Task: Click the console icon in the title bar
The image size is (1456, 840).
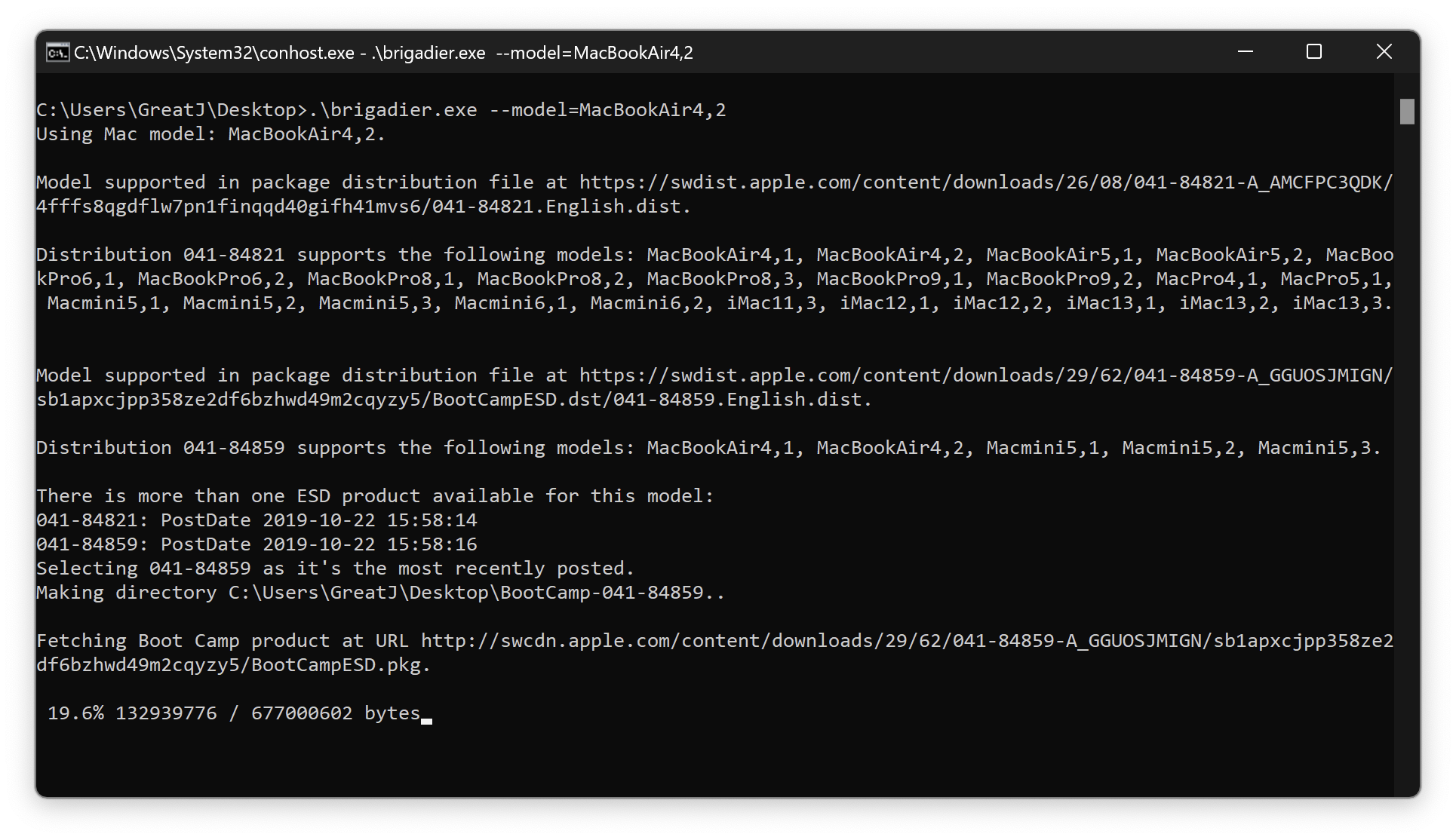Action: point(57,52)
